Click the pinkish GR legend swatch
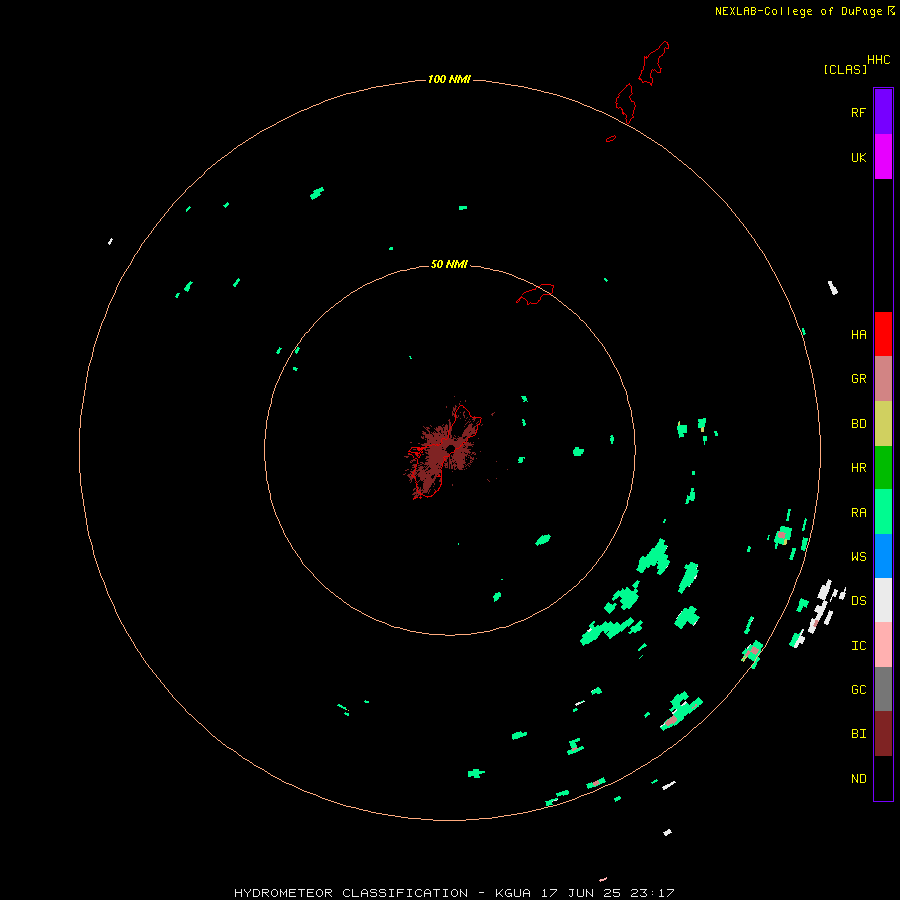This screenshot has height=900, width=900. tap(883, 379)
